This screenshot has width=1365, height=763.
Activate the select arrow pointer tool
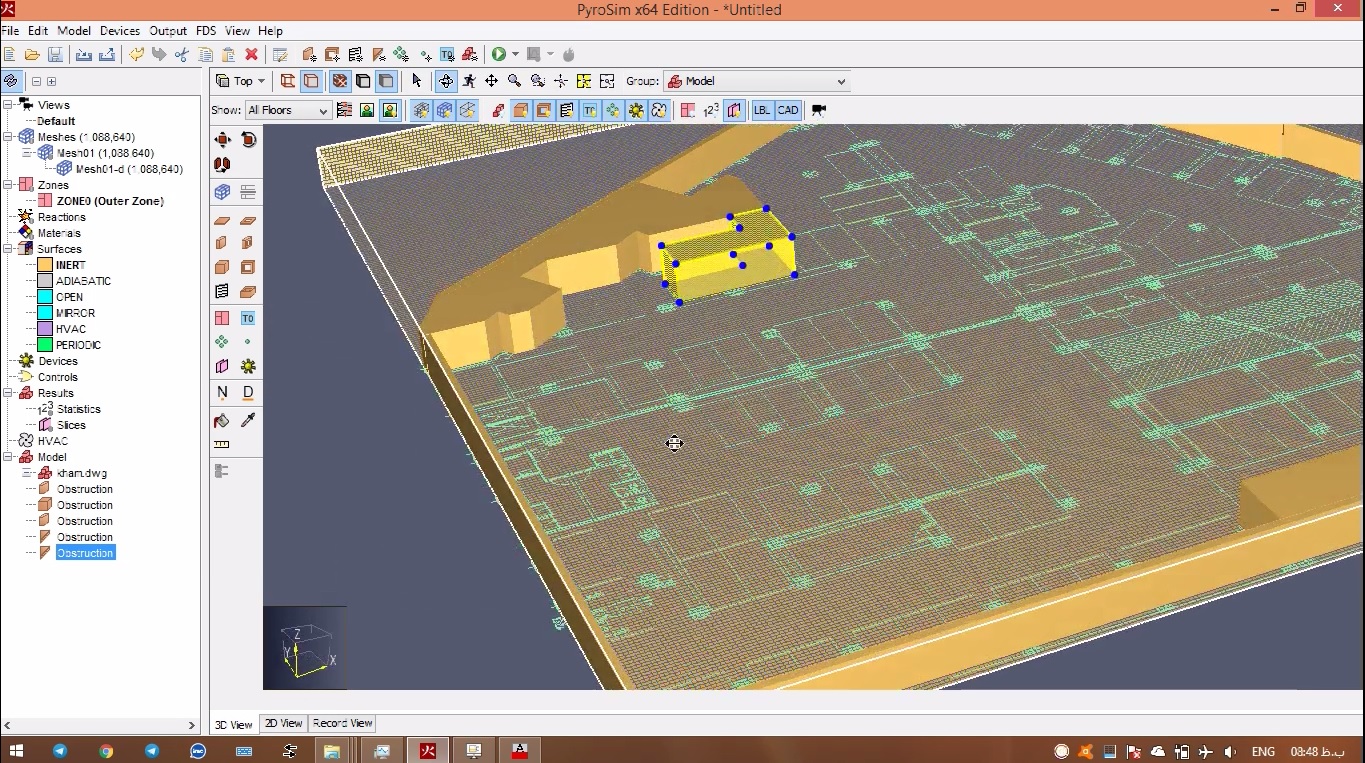point(417,81)
